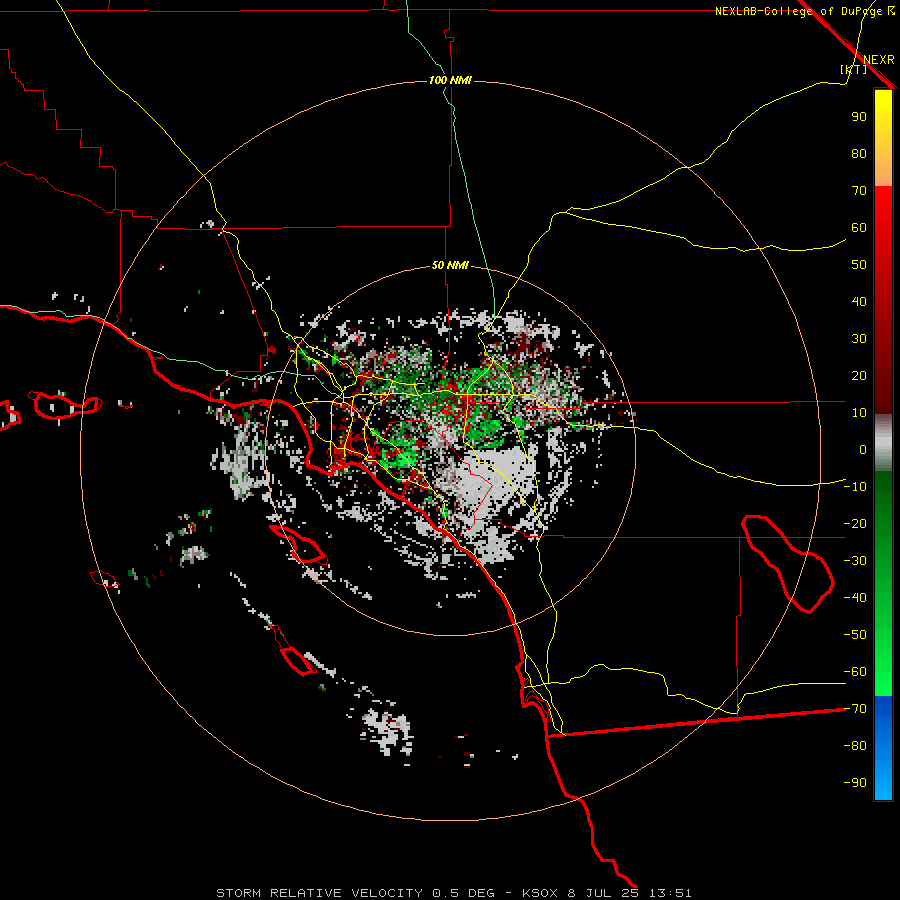The image size is (900, 900).
Task: Click the -90 value on the velocity scale
Action: pos(855,783)
